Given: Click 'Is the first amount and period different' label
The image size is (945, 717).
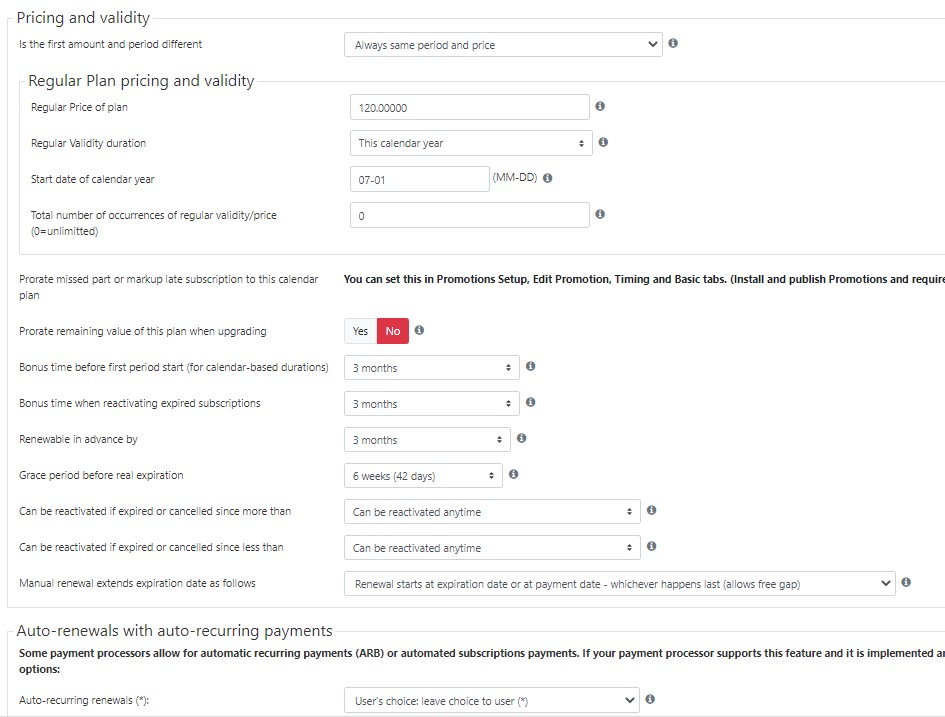Looking at the screenshot, I should pyautogui.click(x=110, y=44).
